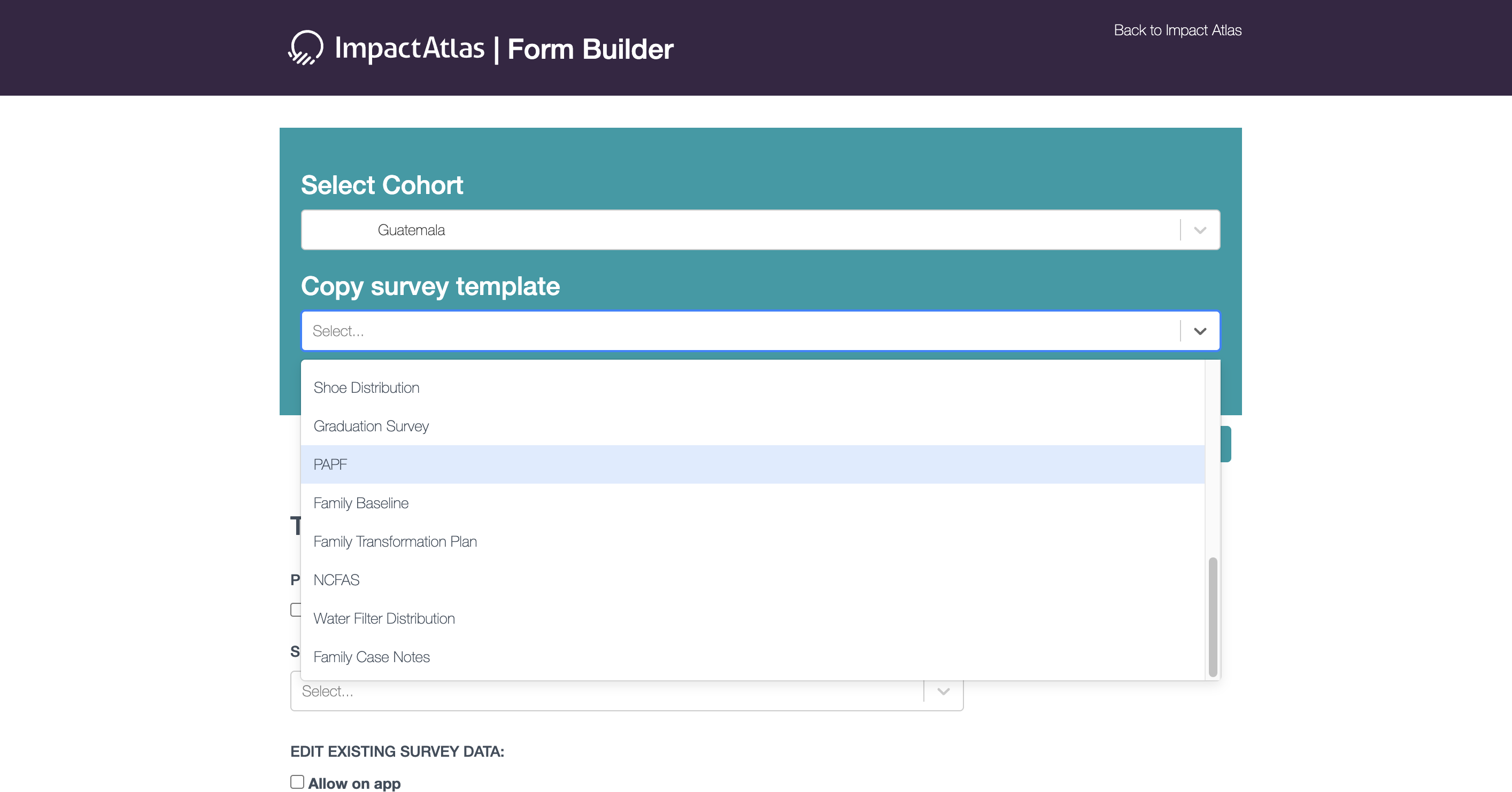The width and height of the screenshot is (1512, 792).
Task: Click the ImpactAtlas logo icon
Action: click(306, 47)
